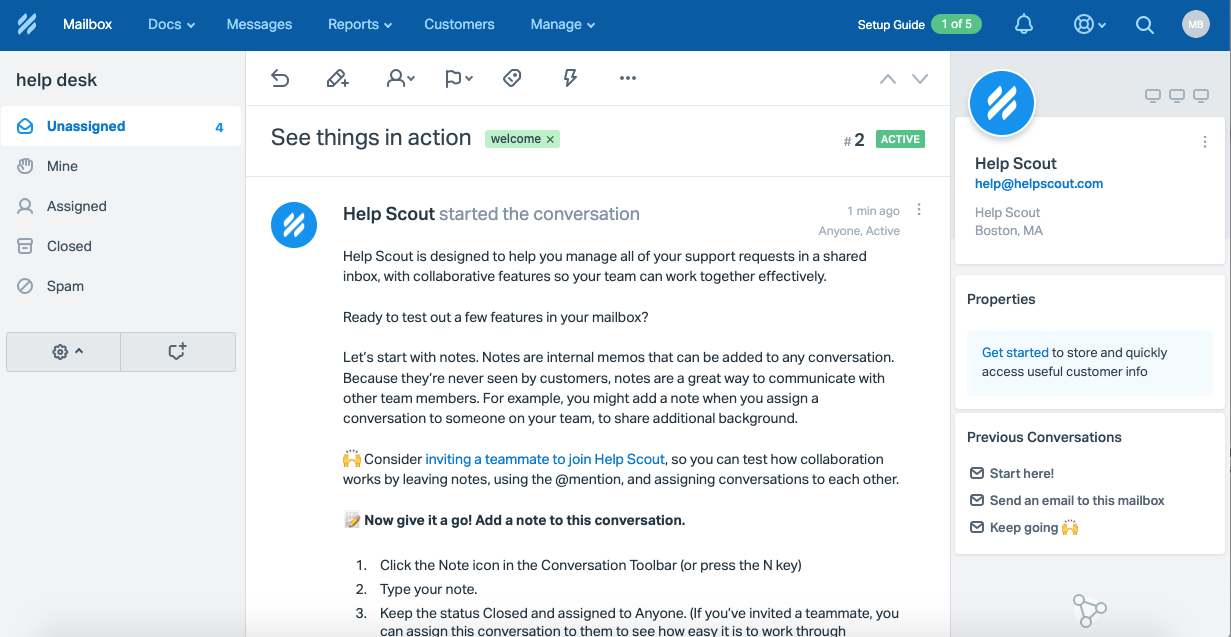Expand the Reports menu
Image resolution: width=1231 pixels, height=637 pixels.
pyautogui.click(x=360, y=24)
